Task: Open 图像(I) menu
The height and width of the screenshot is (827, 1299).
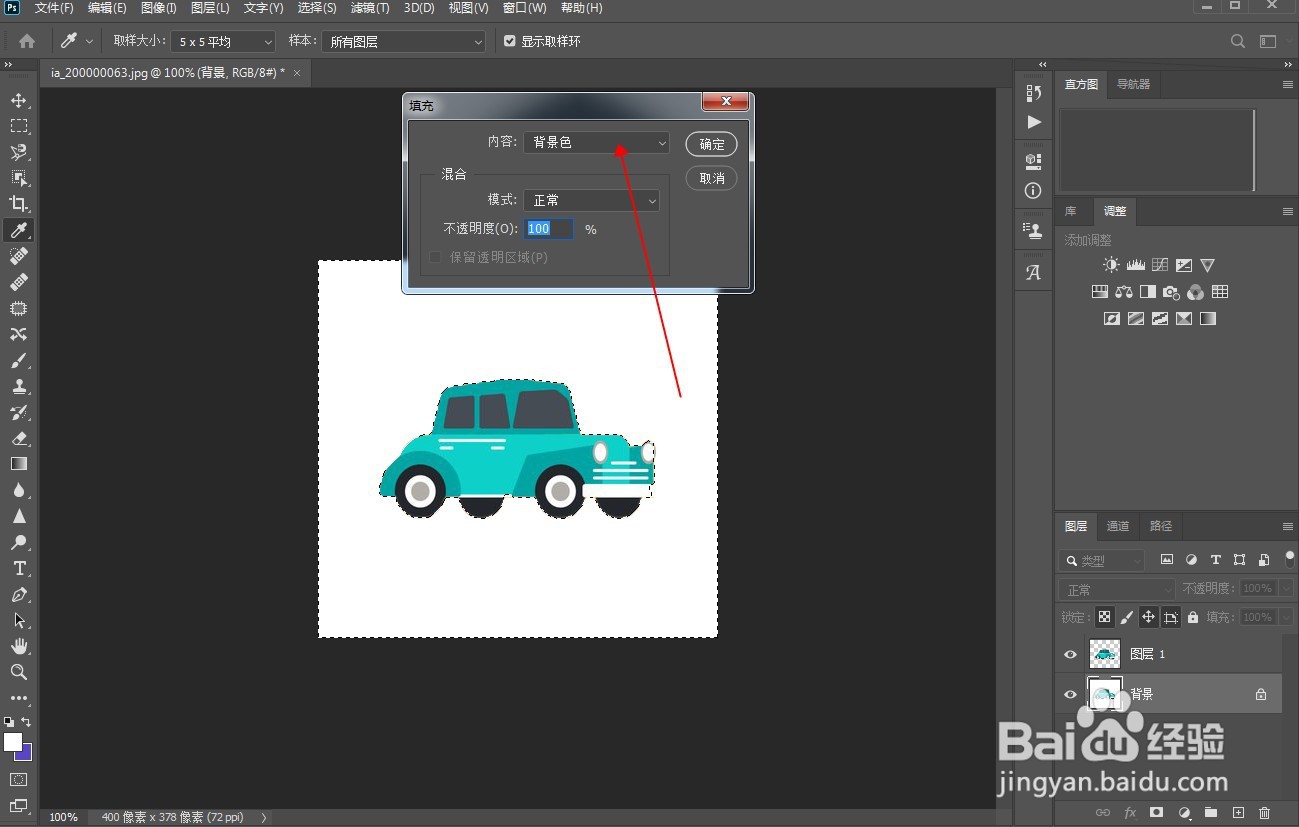Action: pyautogui.click(x=159, y=8)
